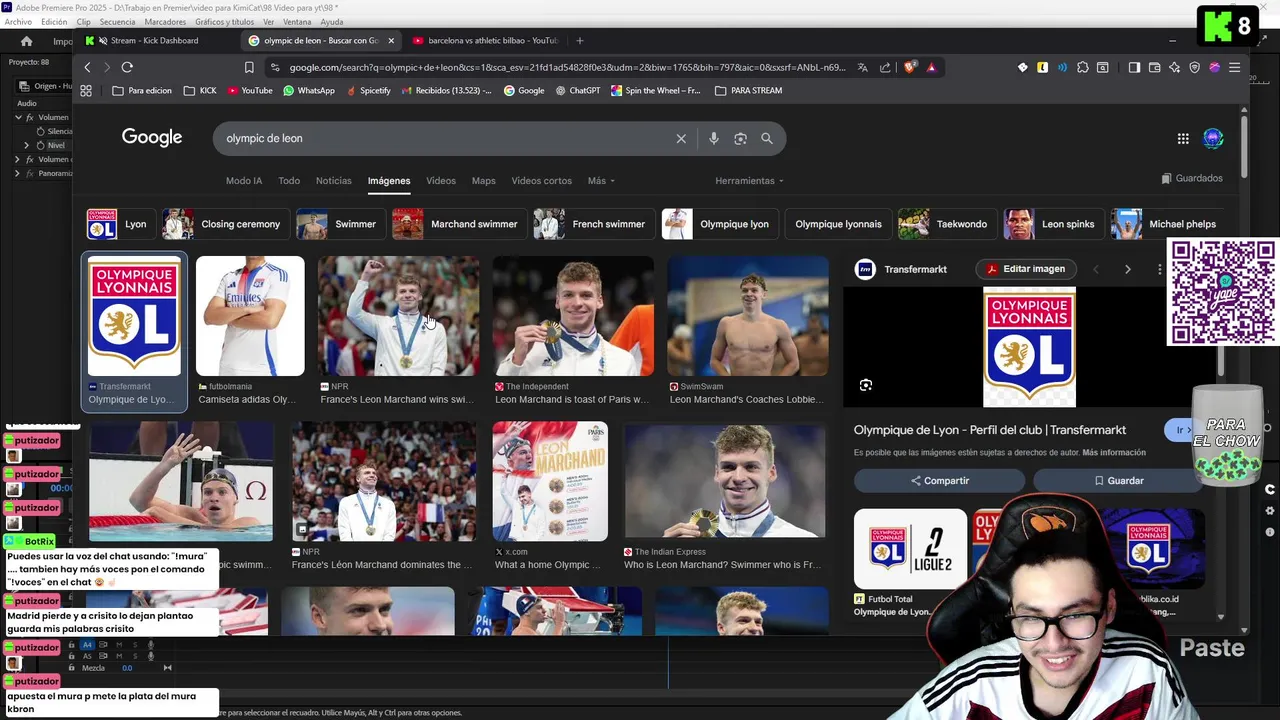Viewport: 1280px width, 720px height.
Task: Expand the Panoramizador effect
Action: click(x=17, y=173)
